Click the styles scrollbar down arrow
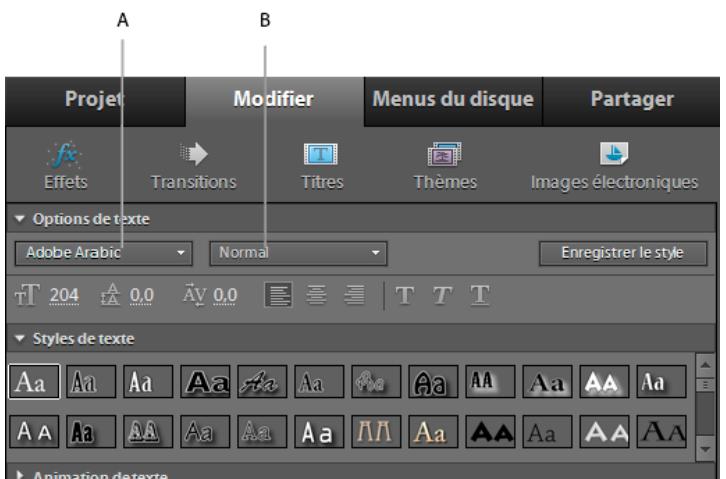This screenshot has width=726, height=479. (x=705, y=449)
